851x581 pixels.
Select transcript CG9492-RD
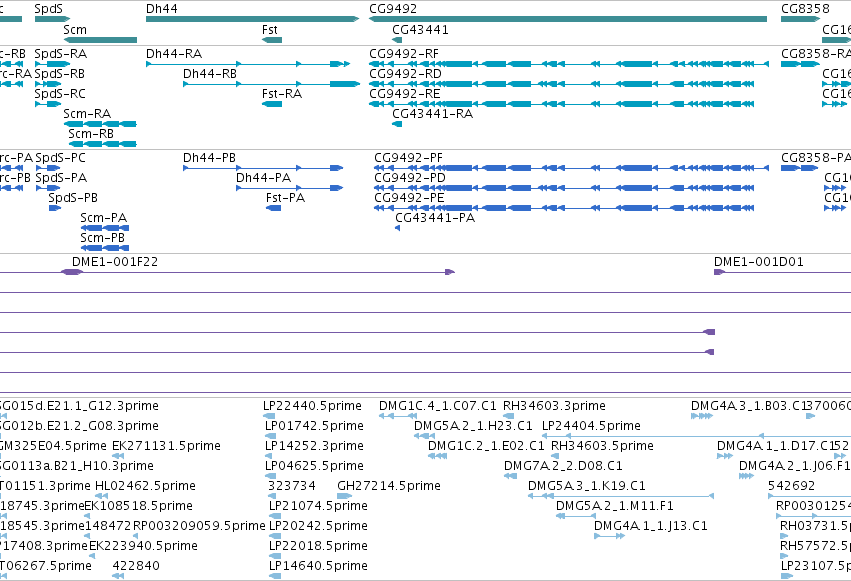(x=562, y=84)
